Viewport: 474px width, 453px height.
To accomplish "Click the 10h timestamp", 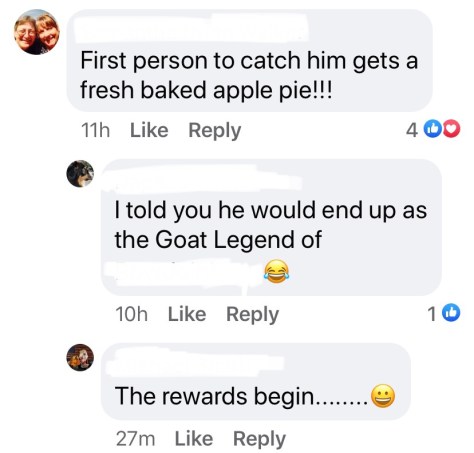I will 131,314.
